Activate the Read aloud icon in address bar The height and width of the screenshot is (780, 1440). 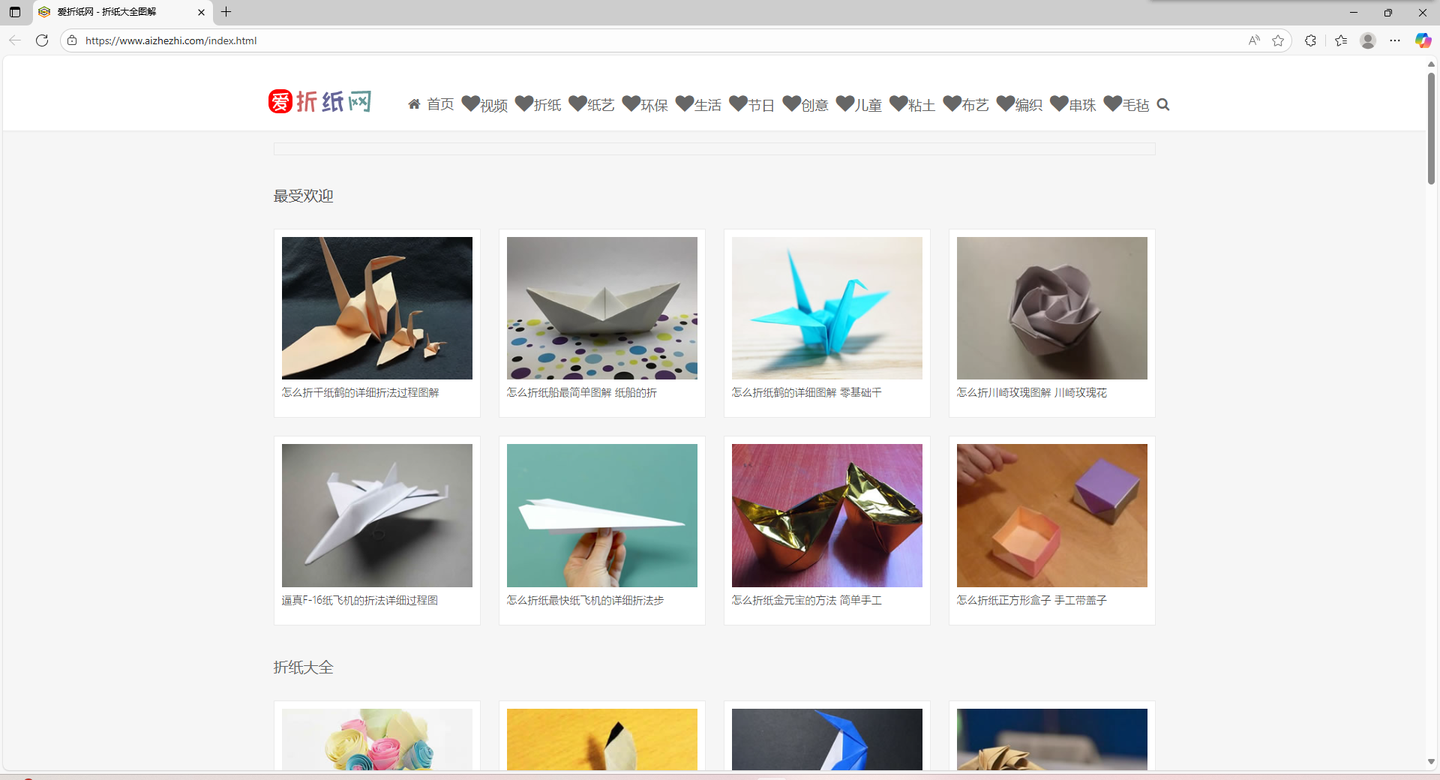pos(1254,40)
